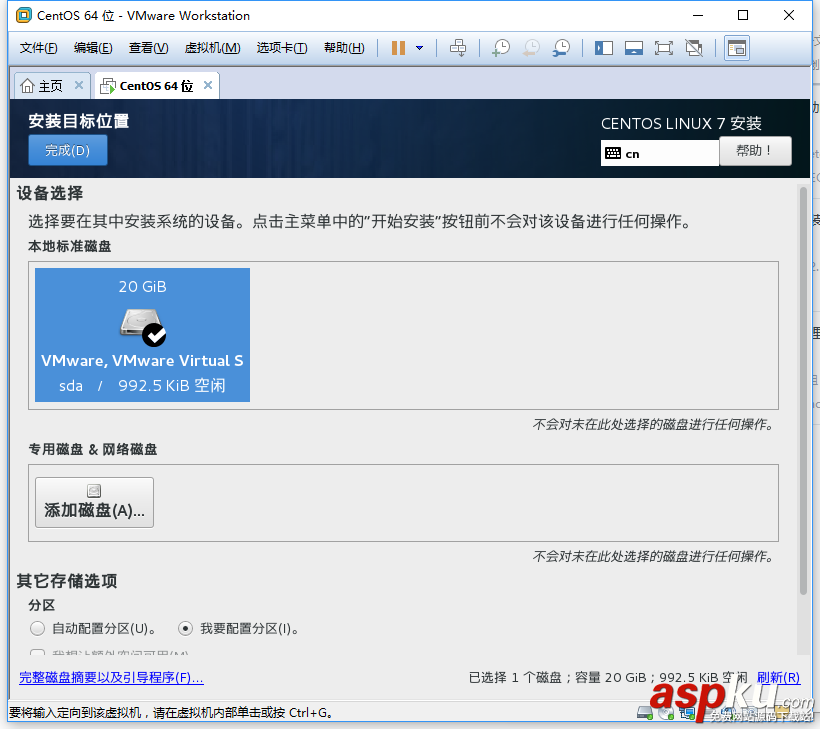Viewport: 820px width, 729px height.
Task: Toggle the library sidebar panel icon
Action: coord(603,48)
